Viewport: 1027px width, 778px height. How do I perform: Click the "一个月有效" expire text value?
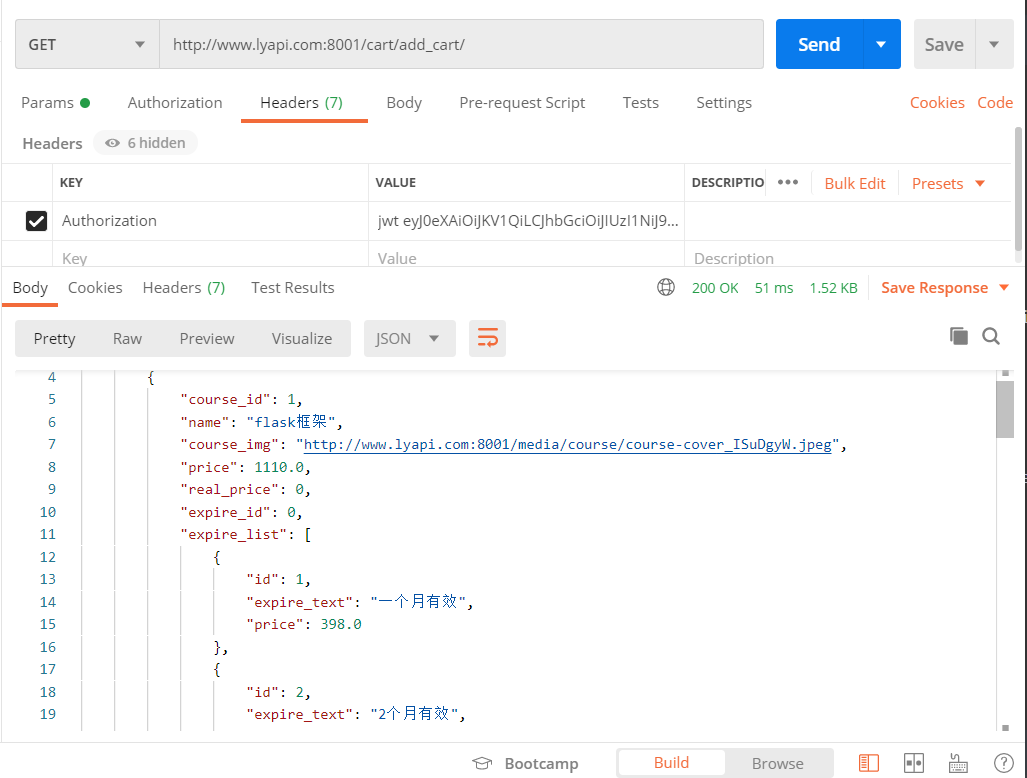(x=417, y=602)
